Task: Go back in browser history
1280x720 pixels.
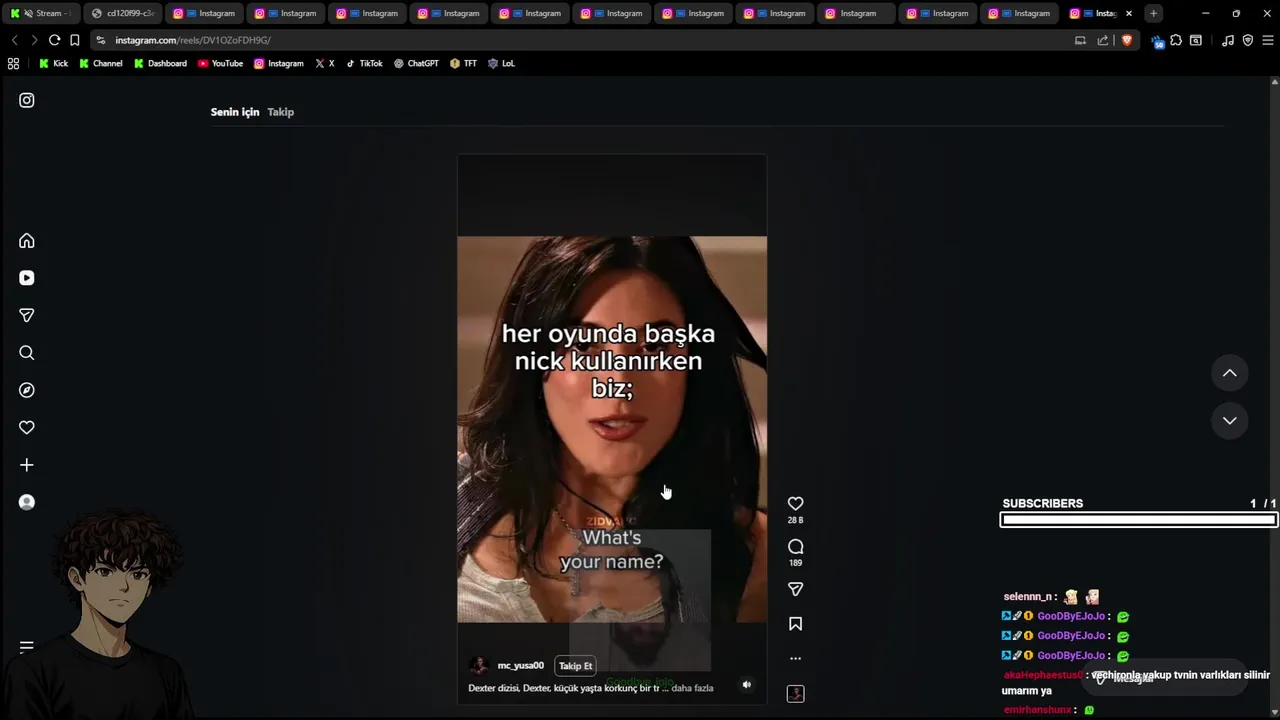Action: coord(14,40)
